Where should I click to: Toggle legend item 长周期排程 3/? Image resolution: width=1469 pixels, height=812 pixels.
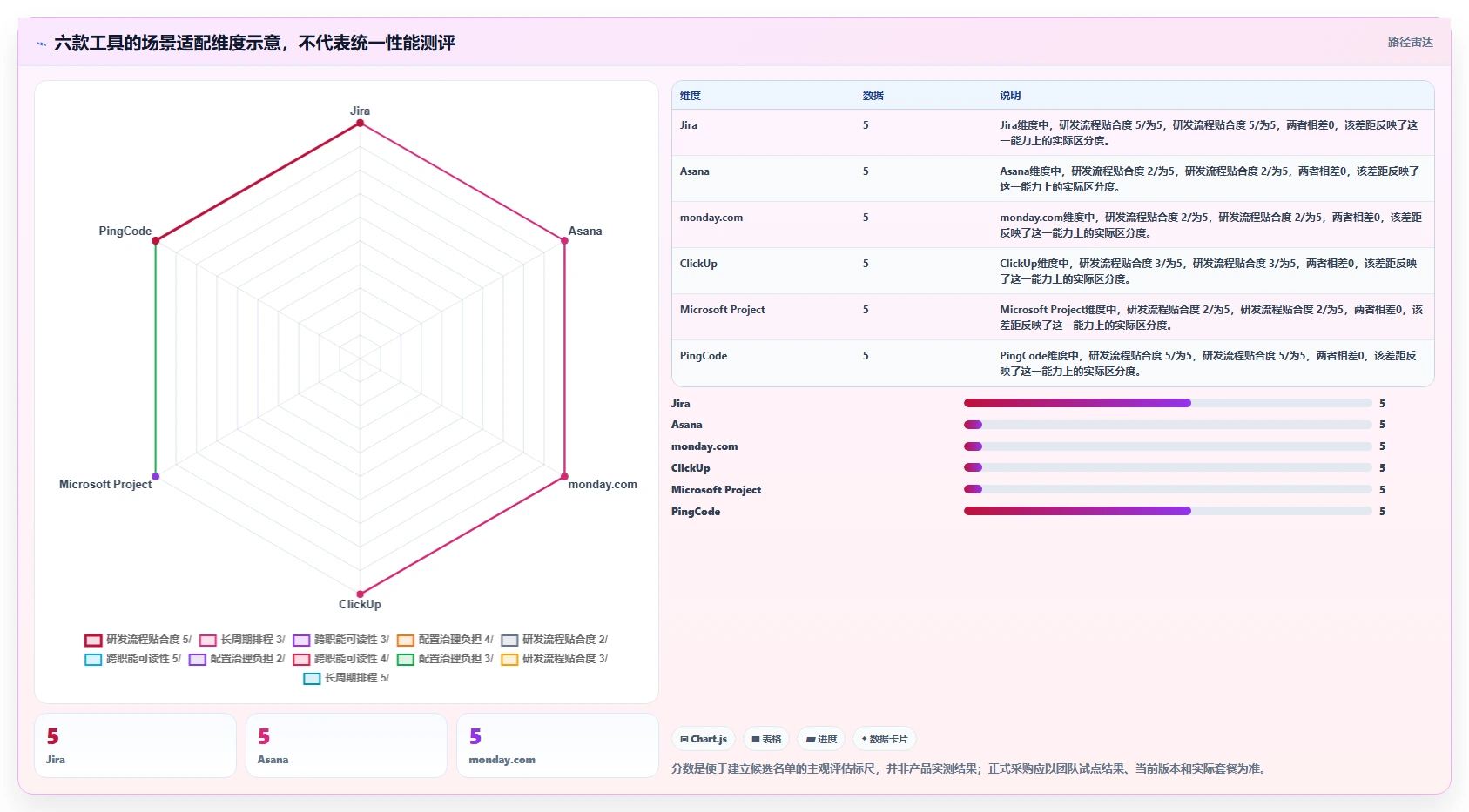(x=242, y=640)
